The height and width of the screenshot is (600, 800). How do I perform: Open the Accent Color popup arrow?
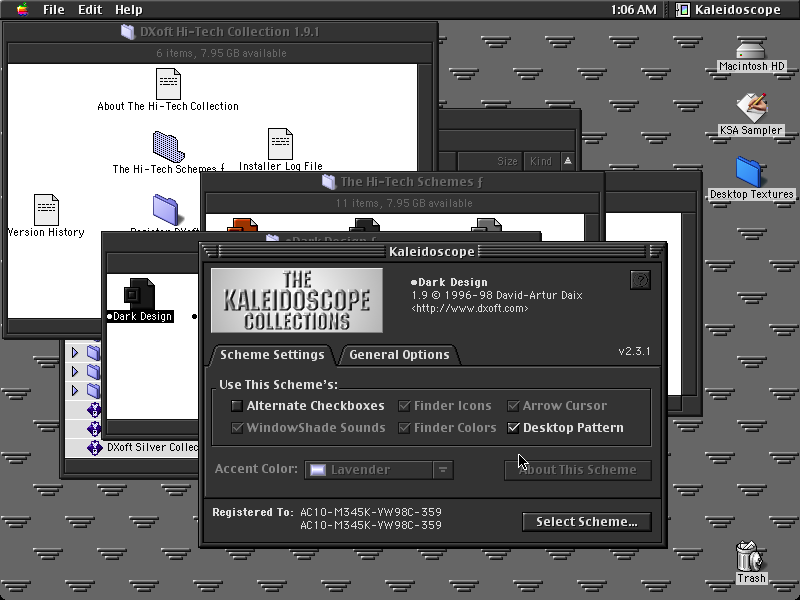coord(443,469)
